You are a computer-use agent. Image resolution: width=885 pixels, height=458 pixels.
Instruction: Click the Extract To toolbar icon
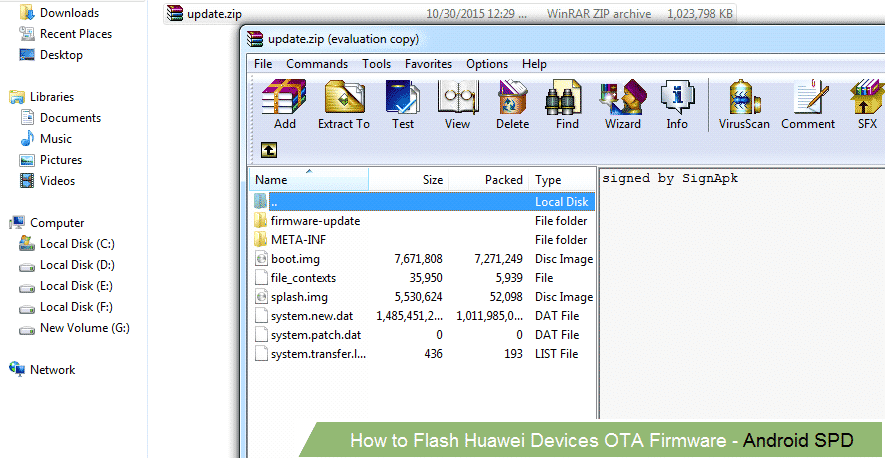[x=344, y=104]
